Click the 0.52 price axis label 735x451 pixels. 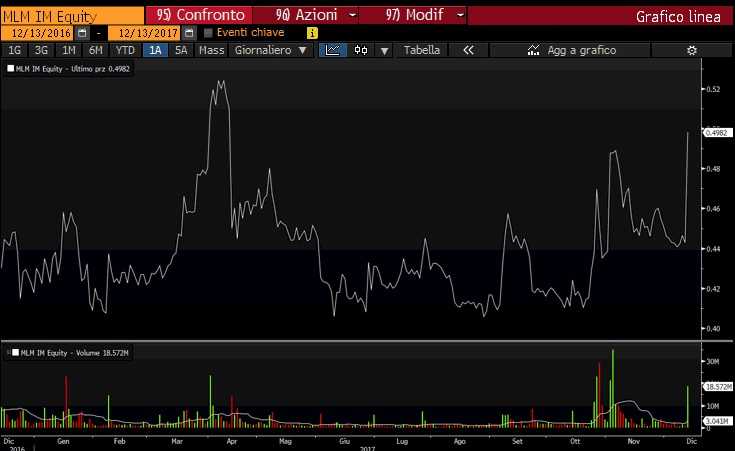click(x=713, y=89)
